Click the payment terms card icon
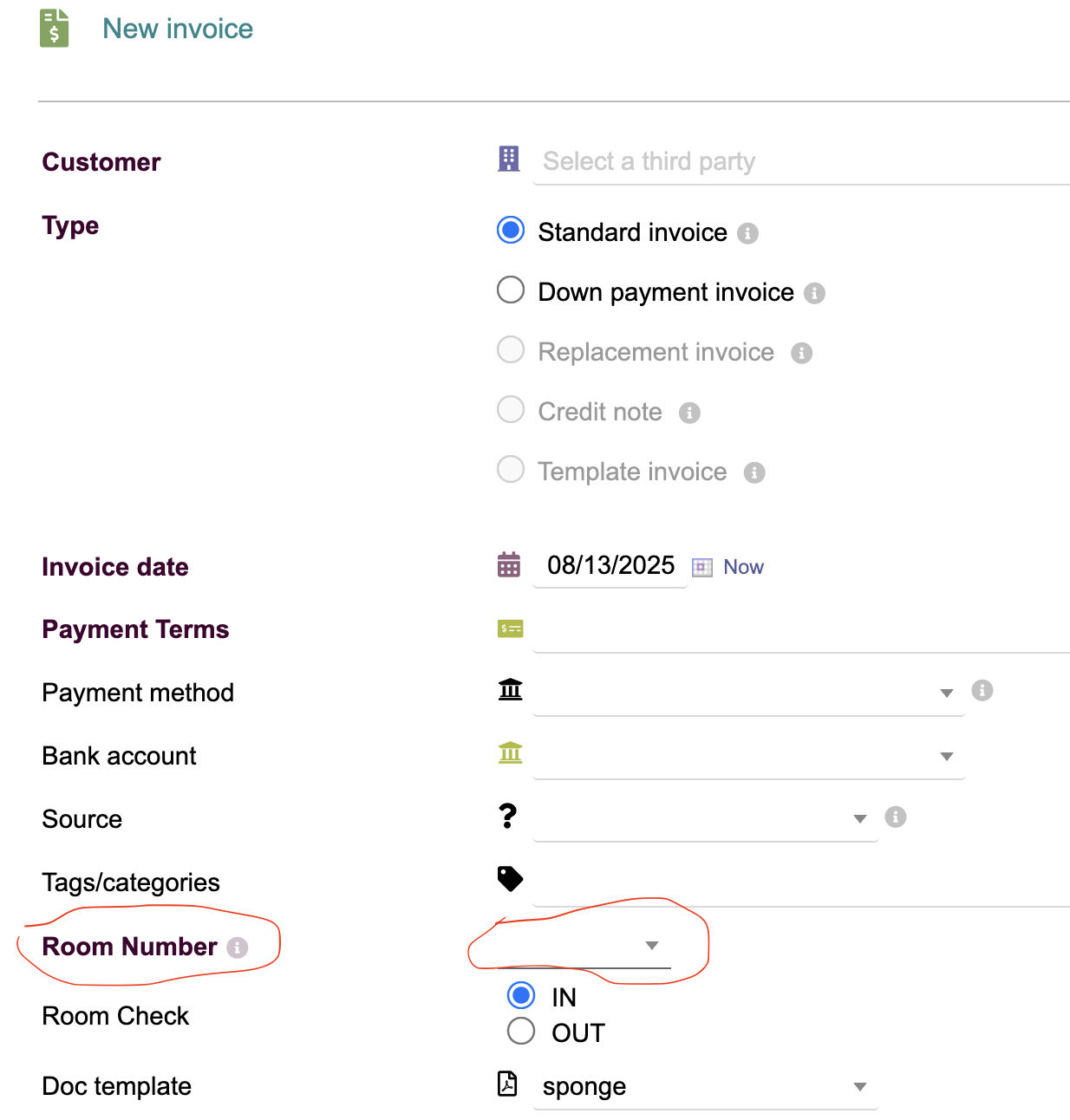 click(x=510, y=628)
